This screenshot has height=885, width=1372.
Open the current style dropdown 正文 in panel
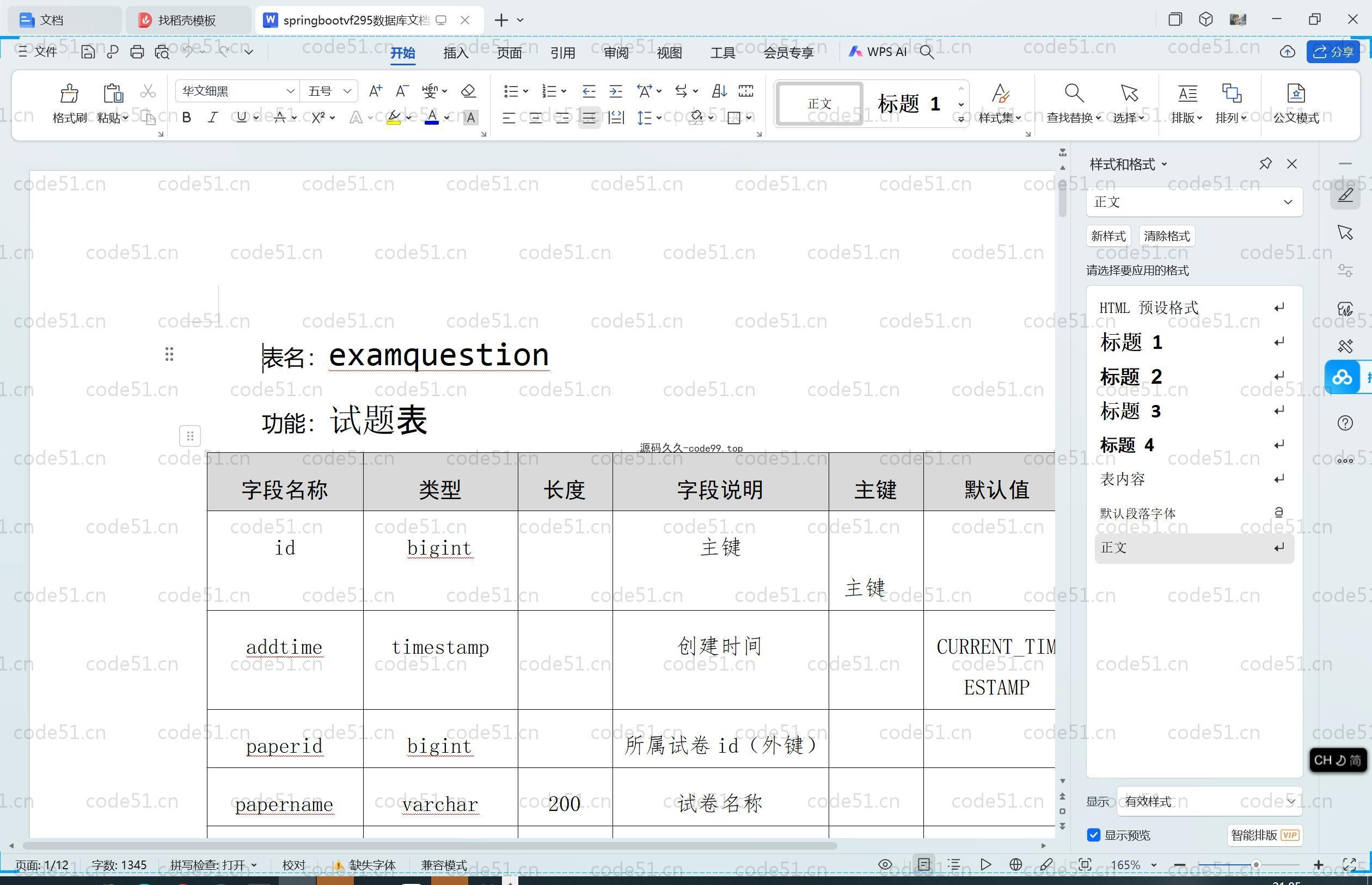coord(1194,202)
